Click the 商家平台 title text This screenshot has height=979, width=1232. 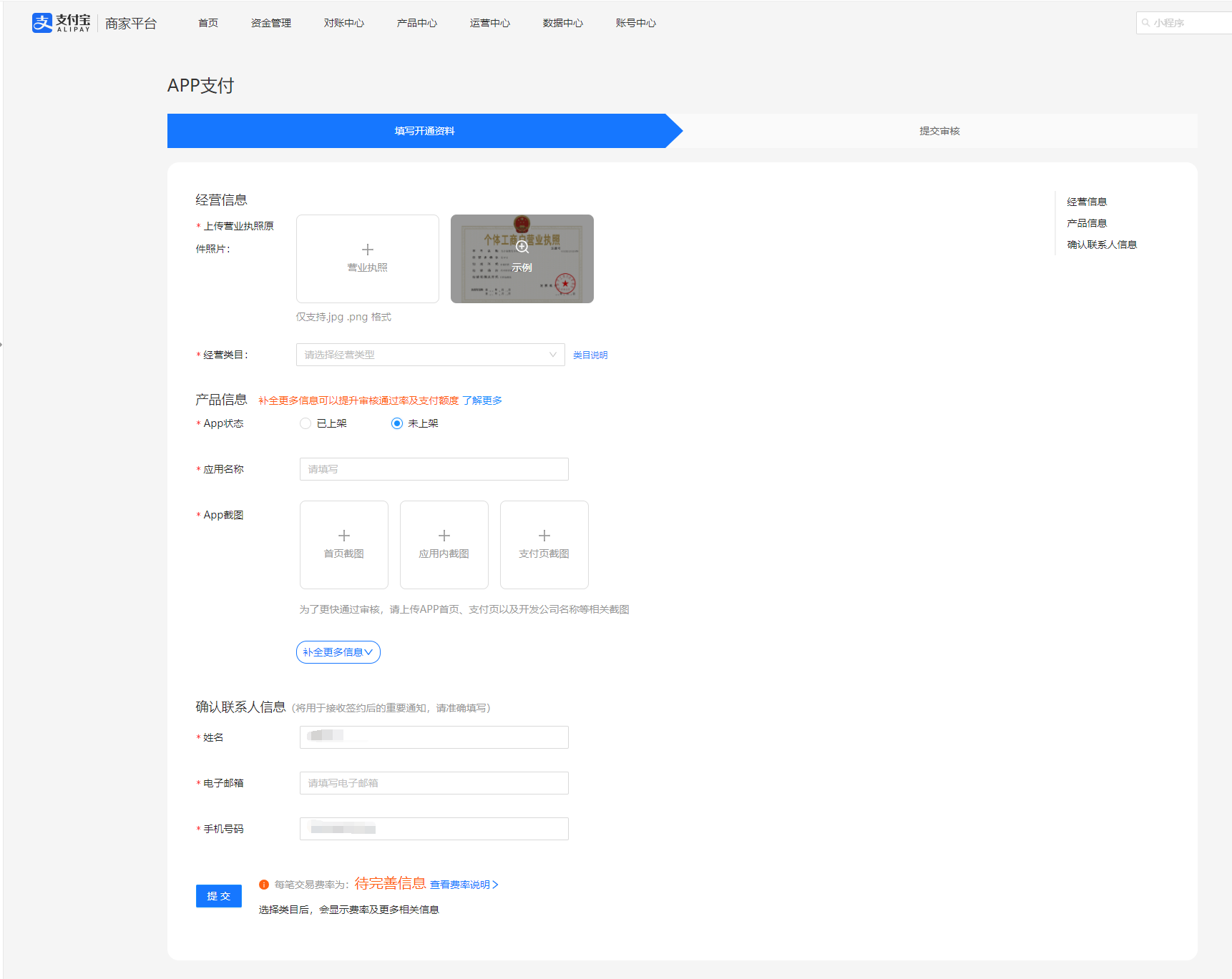131,24
